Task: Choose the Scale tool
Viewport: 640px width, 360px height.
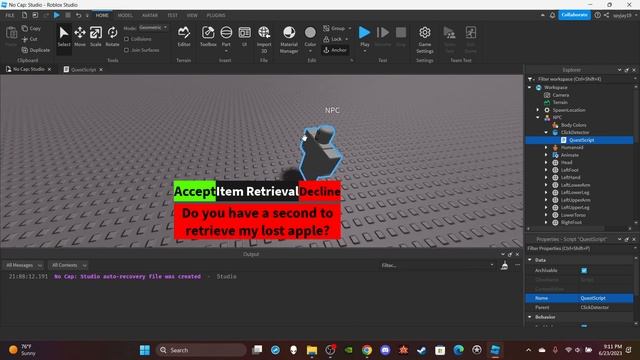Action: click(96, 36)
